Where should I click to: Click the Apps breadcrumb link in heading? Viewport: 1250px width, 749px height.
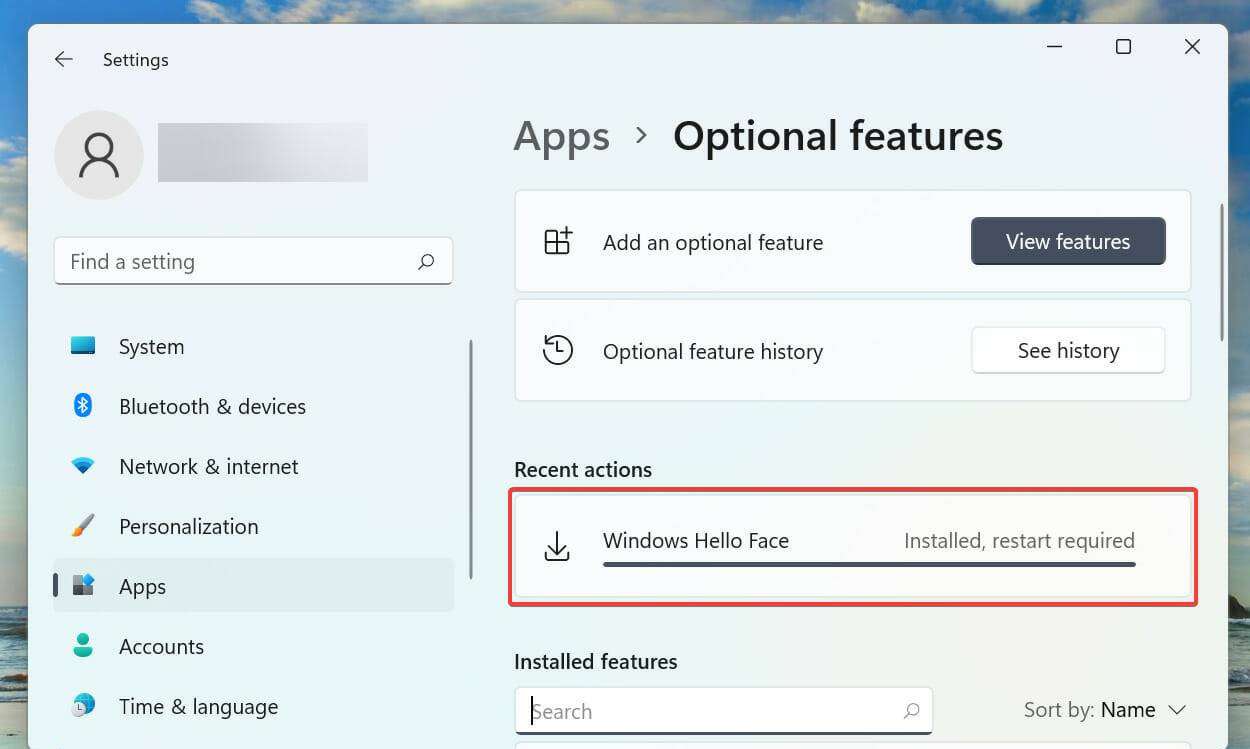(561, 137)
